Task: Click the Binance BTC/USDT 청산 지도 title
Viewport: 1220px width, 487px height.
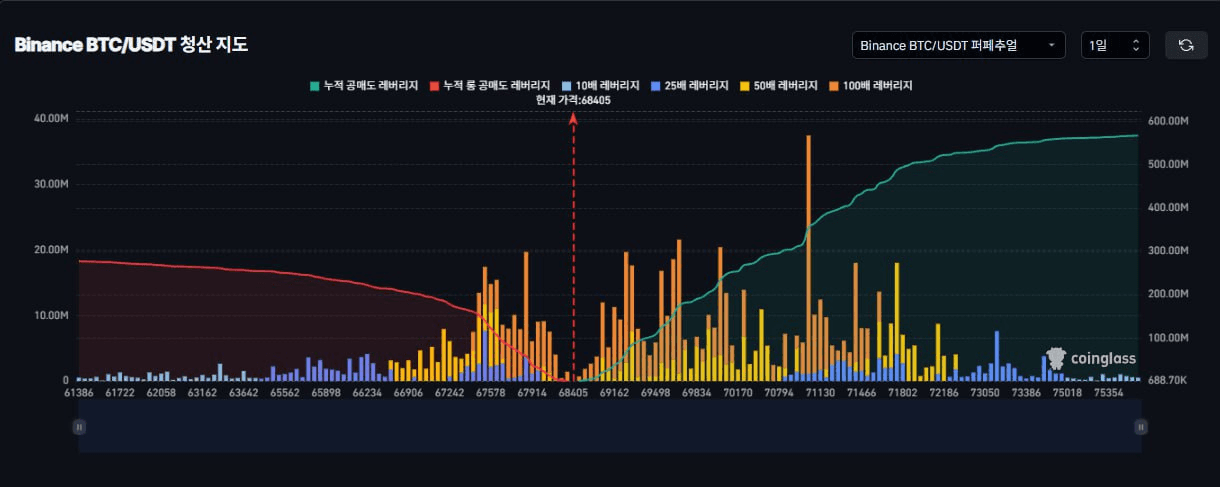Action: click(x=131, y=45)
